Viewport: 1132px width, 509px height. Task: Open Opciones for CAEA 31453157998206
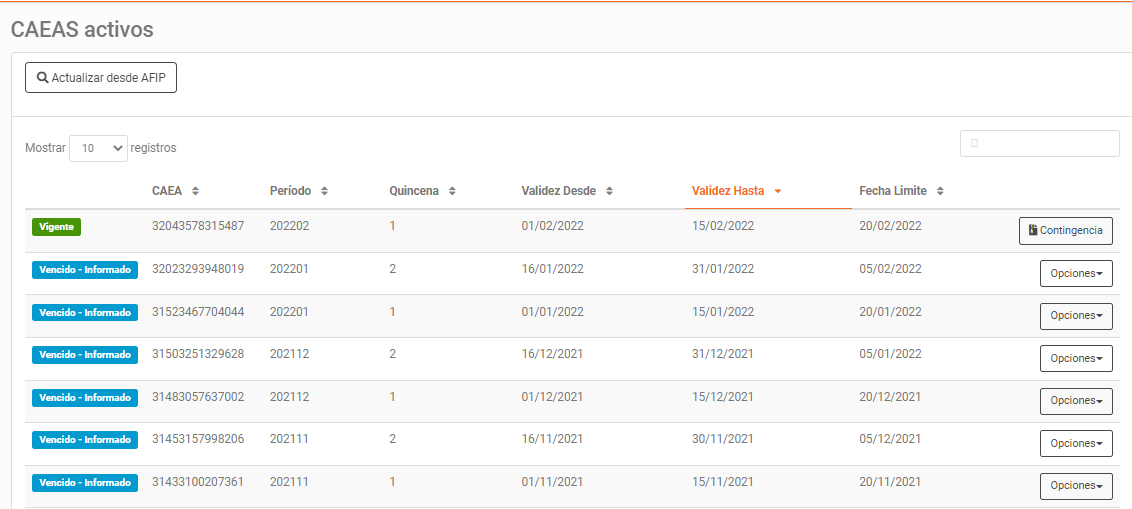1076,443
